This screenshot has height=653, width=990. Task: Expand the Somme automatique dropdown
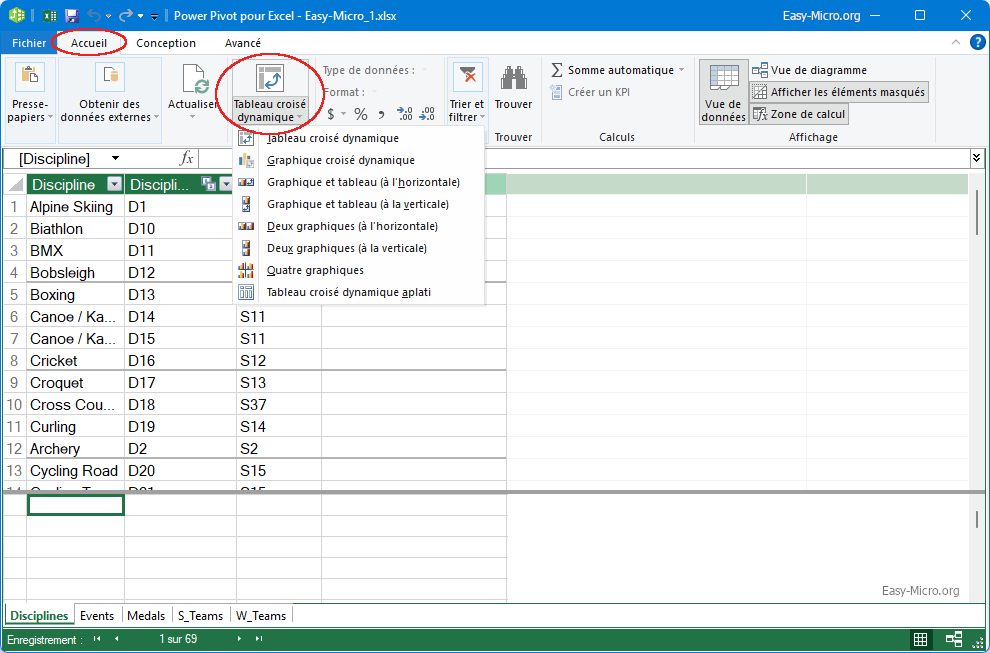[682, 71]
